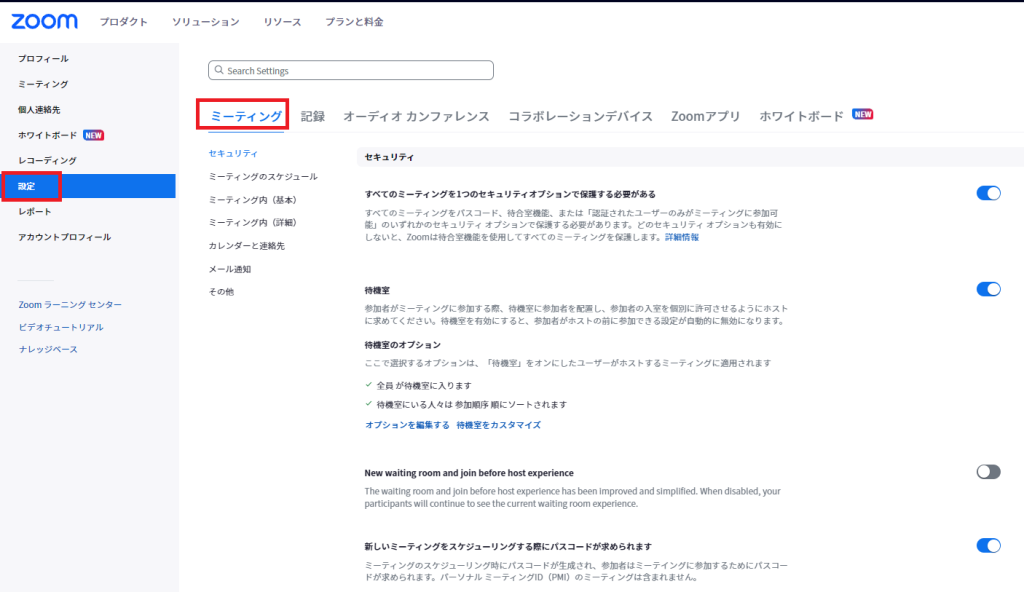1024x592 pixels.
Task: Open 個人連絡先 in the sidebar
Action: point(39,110)
